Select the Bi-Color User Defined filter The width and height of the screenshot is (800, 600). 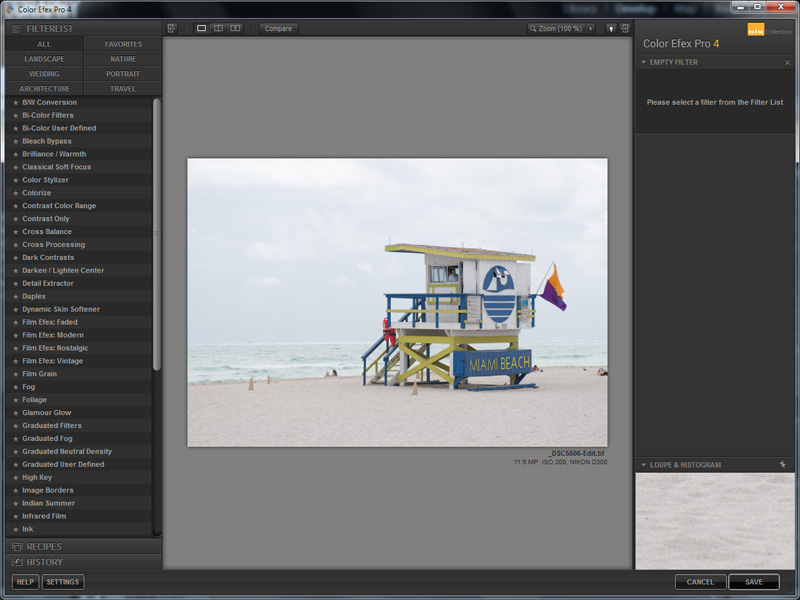click(x=79, y=128)
